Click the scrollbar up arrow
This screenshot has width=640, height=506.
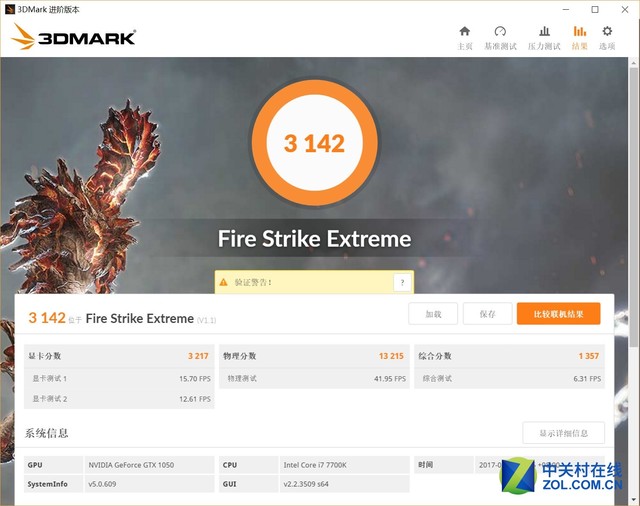(x=634, y=62)
